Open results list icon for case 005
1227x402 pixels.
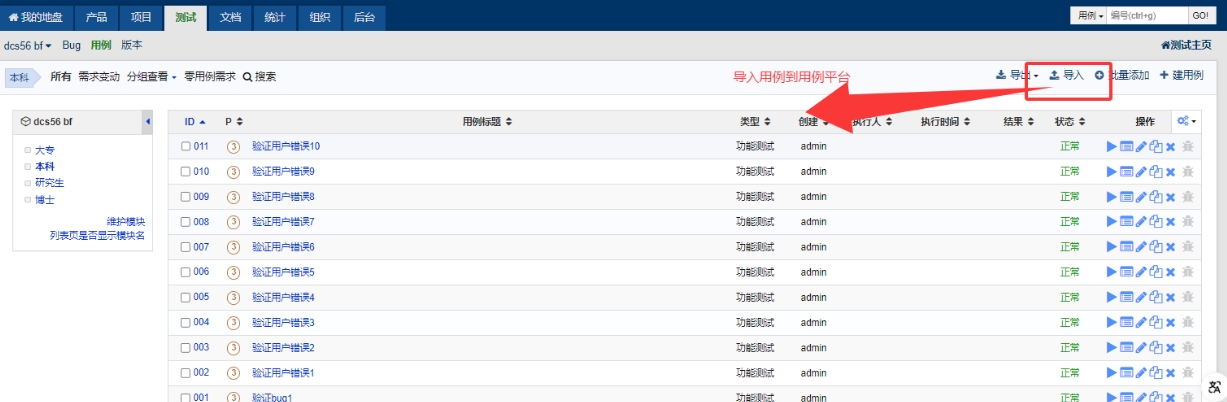1127,297
